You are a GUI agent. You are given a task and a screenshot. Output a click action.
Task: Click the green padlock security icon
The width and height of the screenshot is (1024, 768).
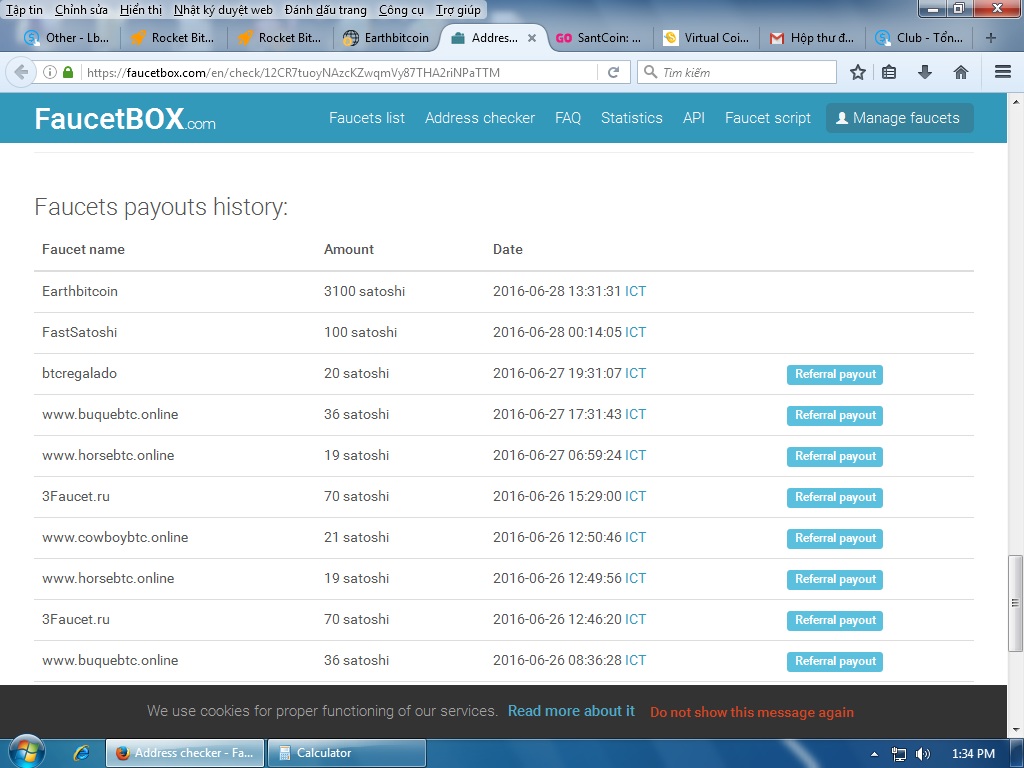point(68,72)
